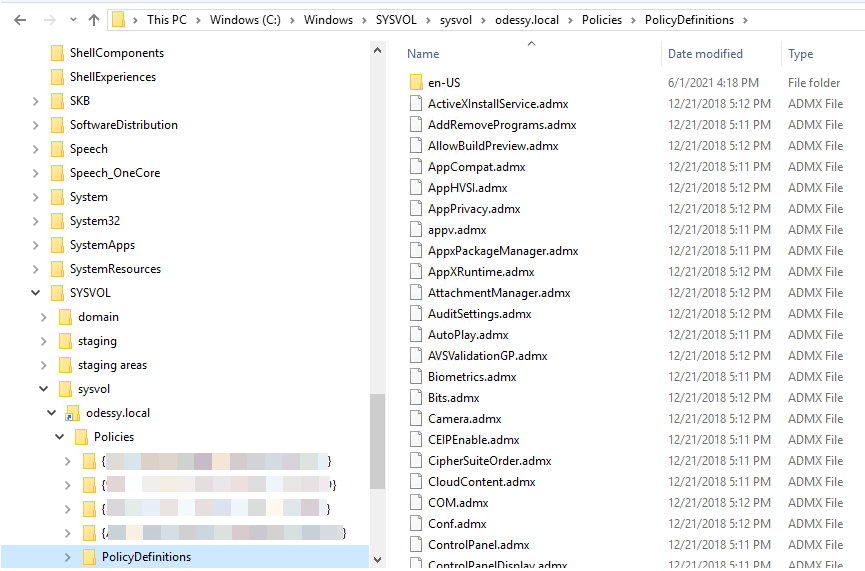Select the Camera.admx file icon

click(416, 418)
